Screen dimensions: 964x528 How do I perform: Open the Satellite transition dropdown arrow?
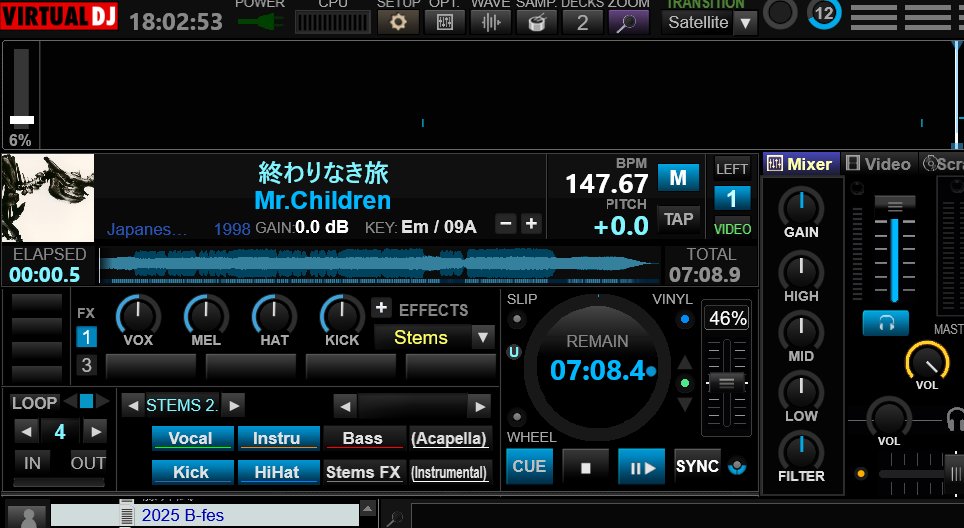[x=745, y=23]
